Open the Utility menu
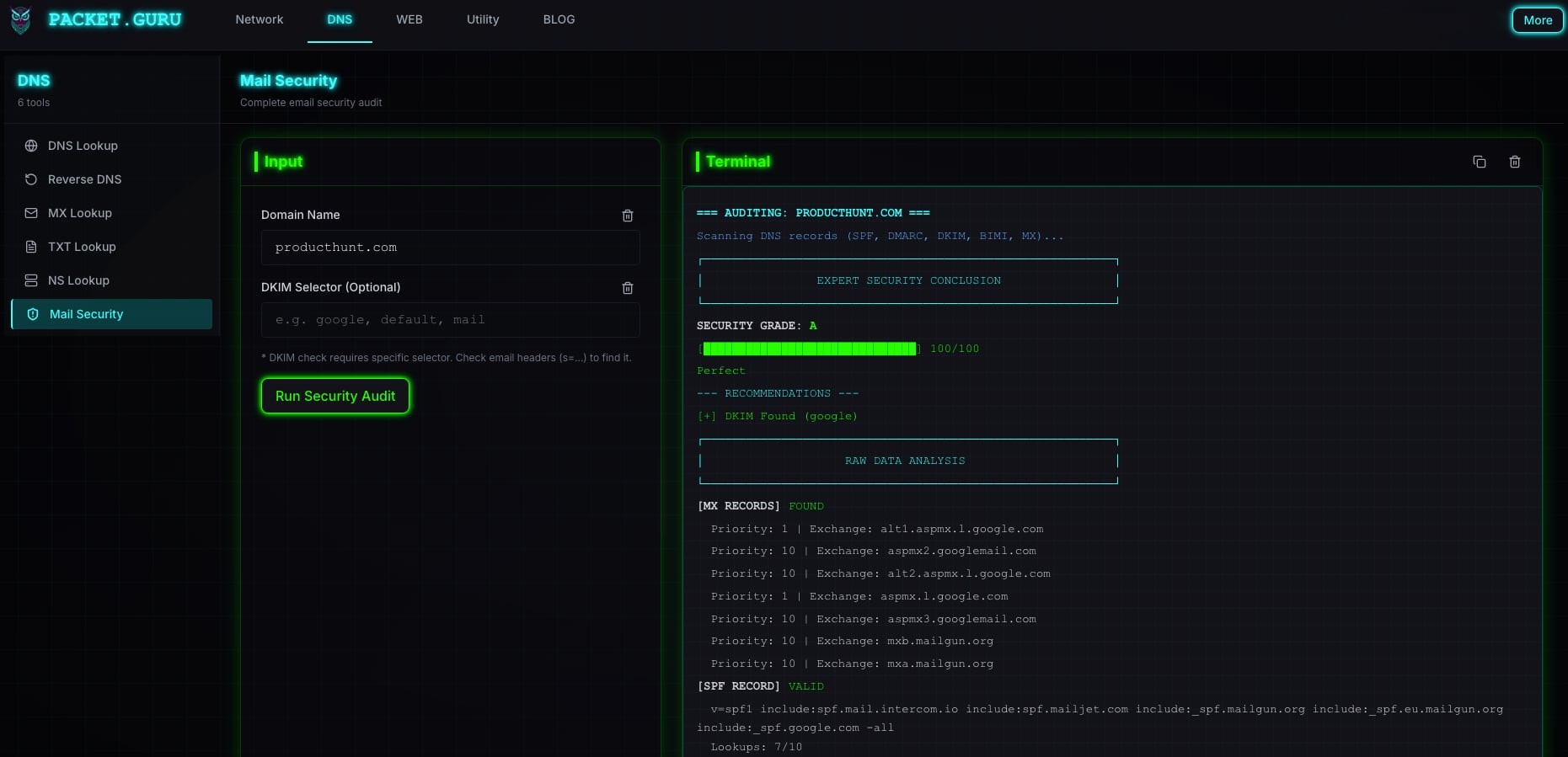 483,19
